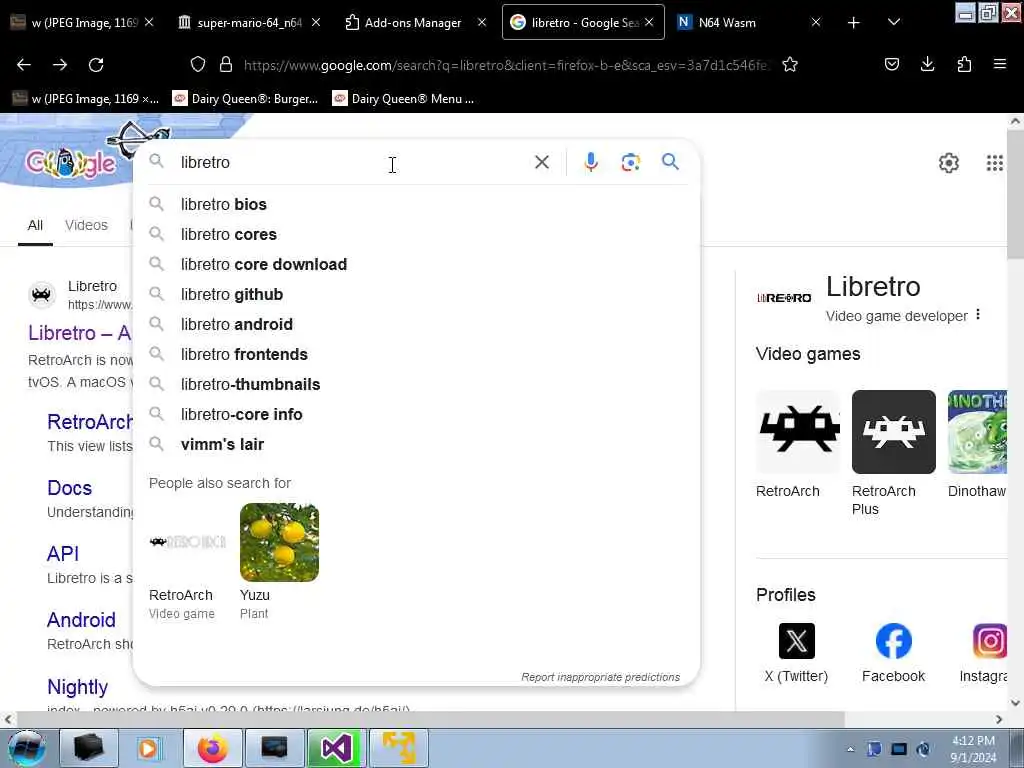The width and height of the screenshot is (1024, 768).
Task: Open more options beside Video game developer
Action: click(x=978, y=315)
